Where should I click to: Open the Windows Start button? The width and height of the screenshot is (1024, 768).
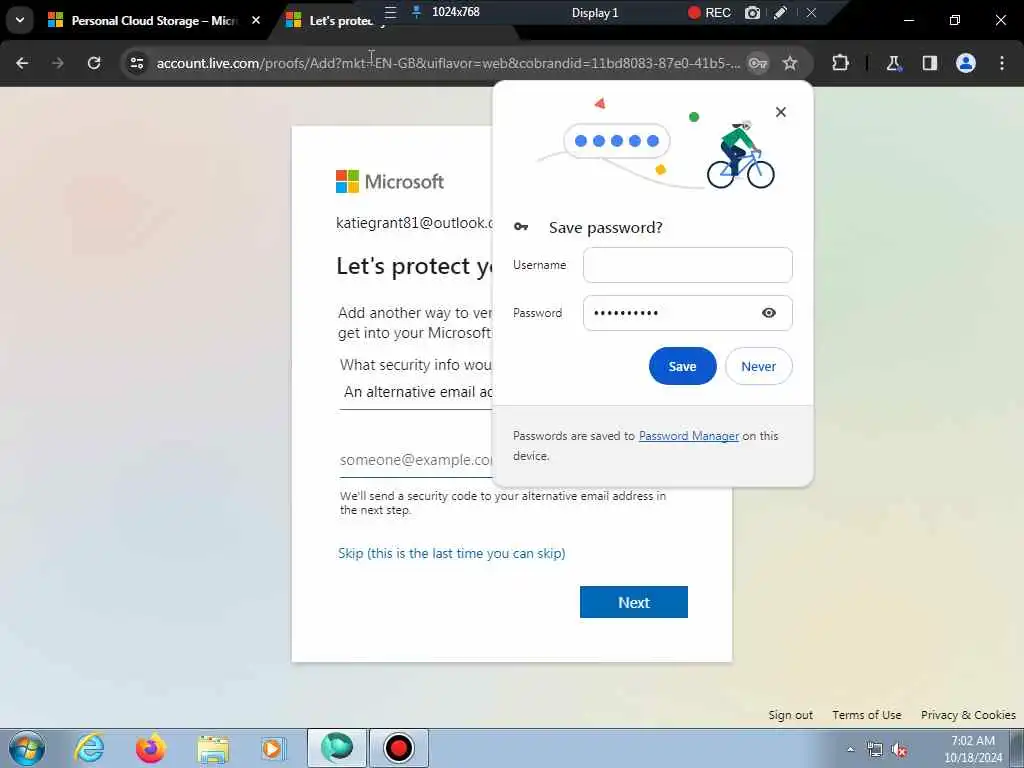26,748
